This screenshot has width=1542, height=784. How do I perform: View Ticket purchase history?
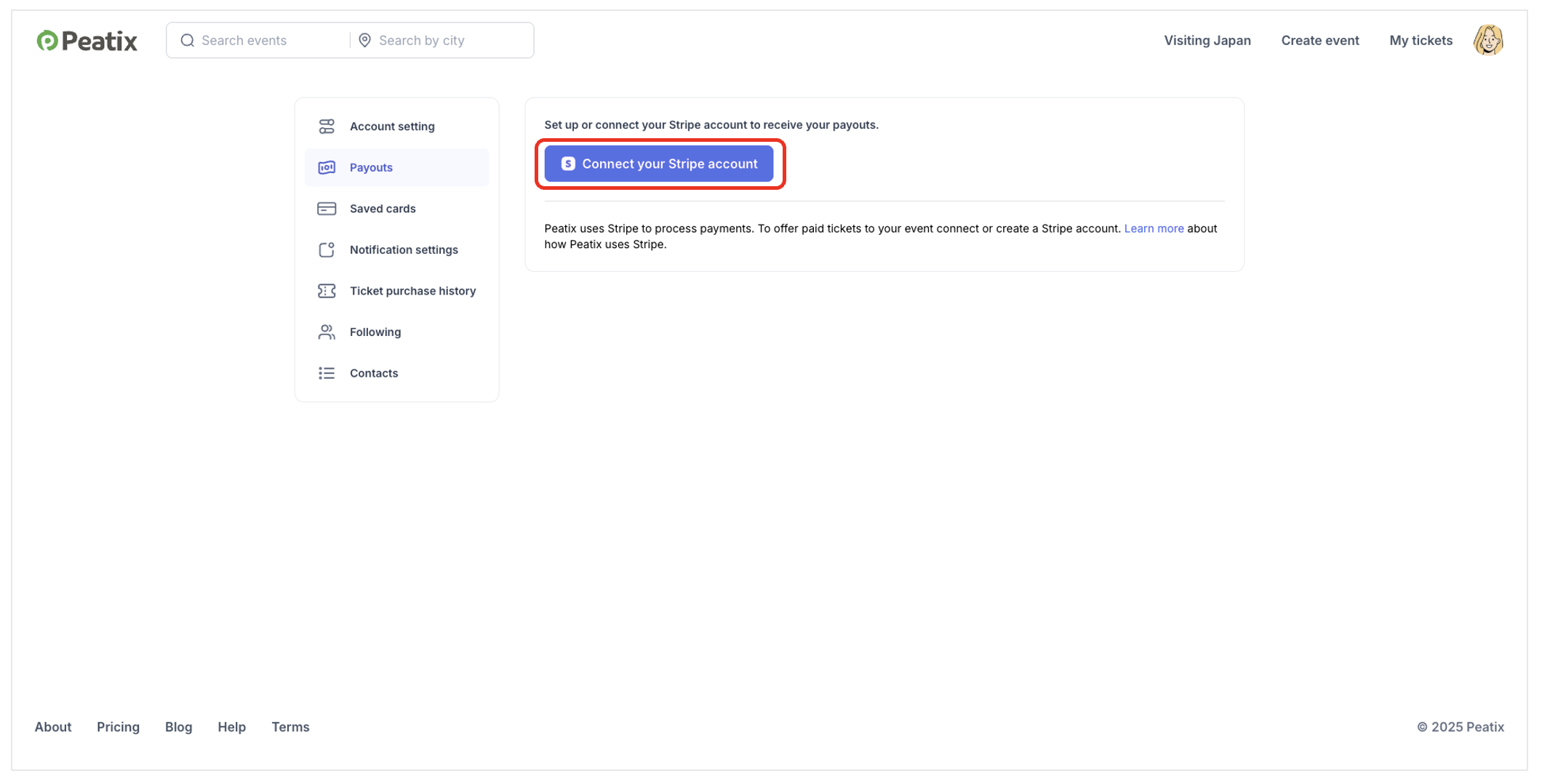[396, 291]
